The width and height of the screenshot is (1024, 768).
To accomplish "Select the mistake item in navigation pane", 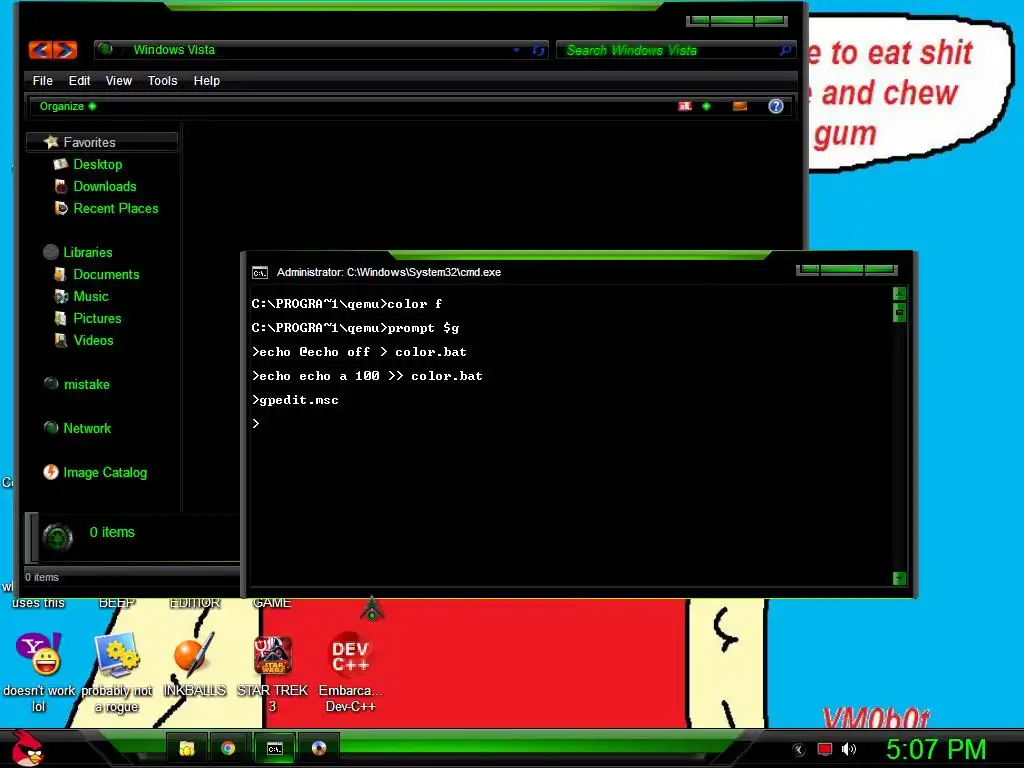I will (x=86, y=385).
